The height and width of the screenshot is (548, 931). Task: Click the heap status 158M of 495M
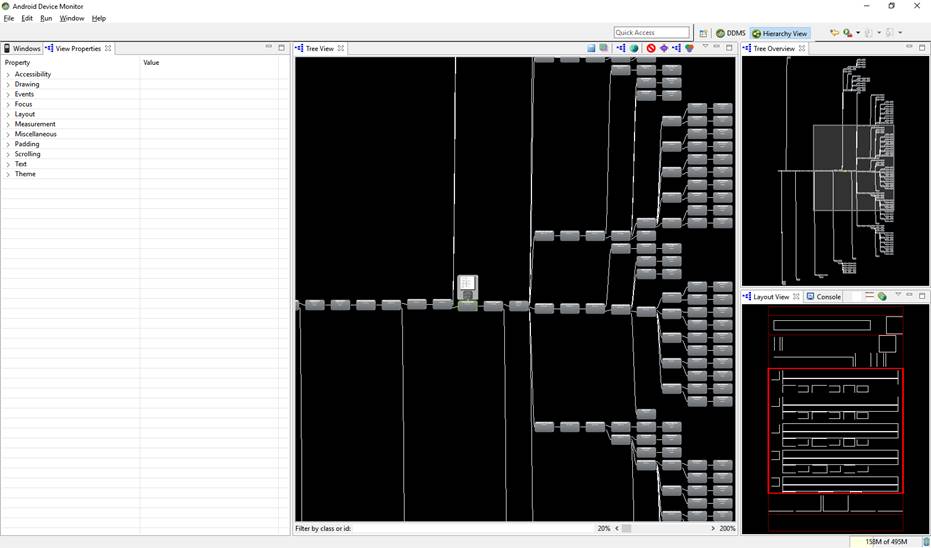(886, 541)
